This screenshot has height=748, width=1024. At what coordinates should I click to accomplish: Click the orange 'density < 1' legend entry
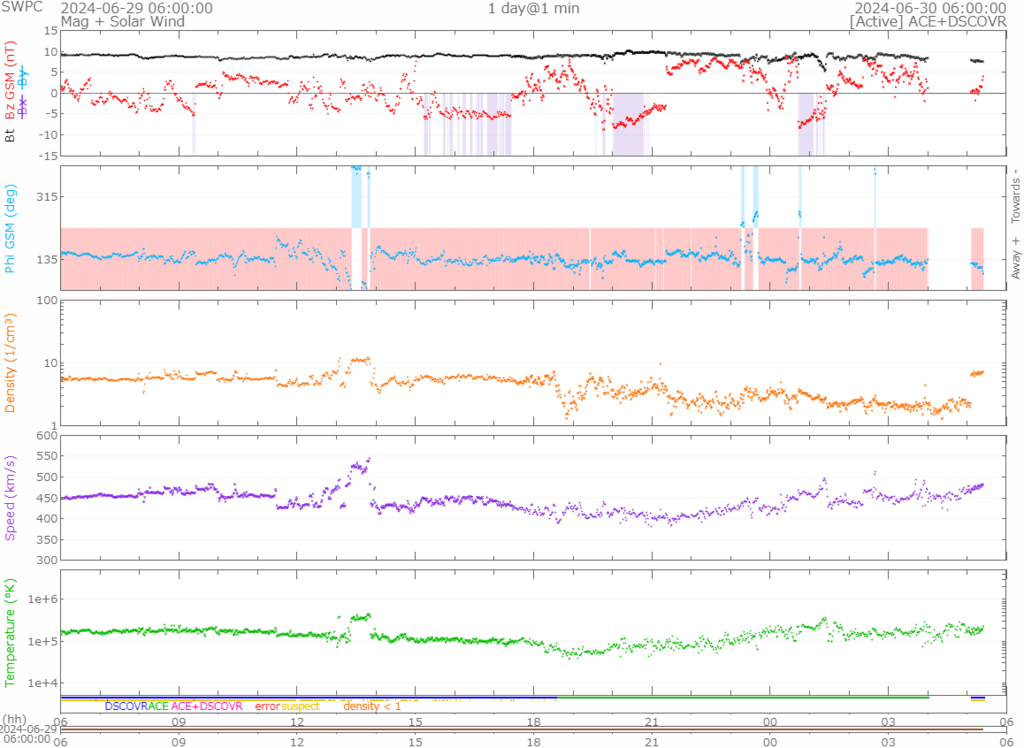(x=372, y=706)
